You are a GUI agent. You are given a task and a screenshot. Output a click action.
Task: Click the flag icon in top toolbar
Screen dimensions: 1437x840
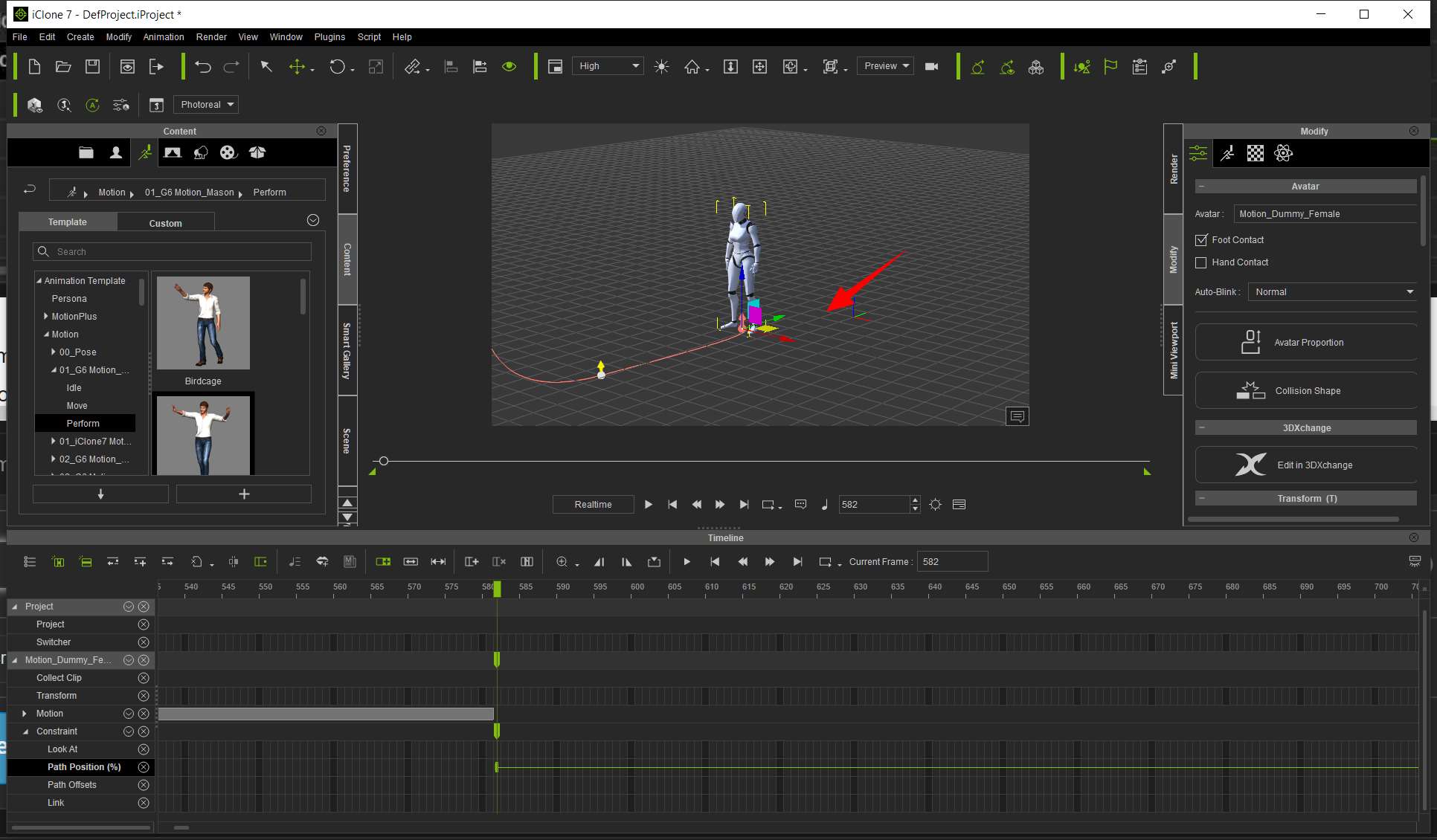[1110, 67]
